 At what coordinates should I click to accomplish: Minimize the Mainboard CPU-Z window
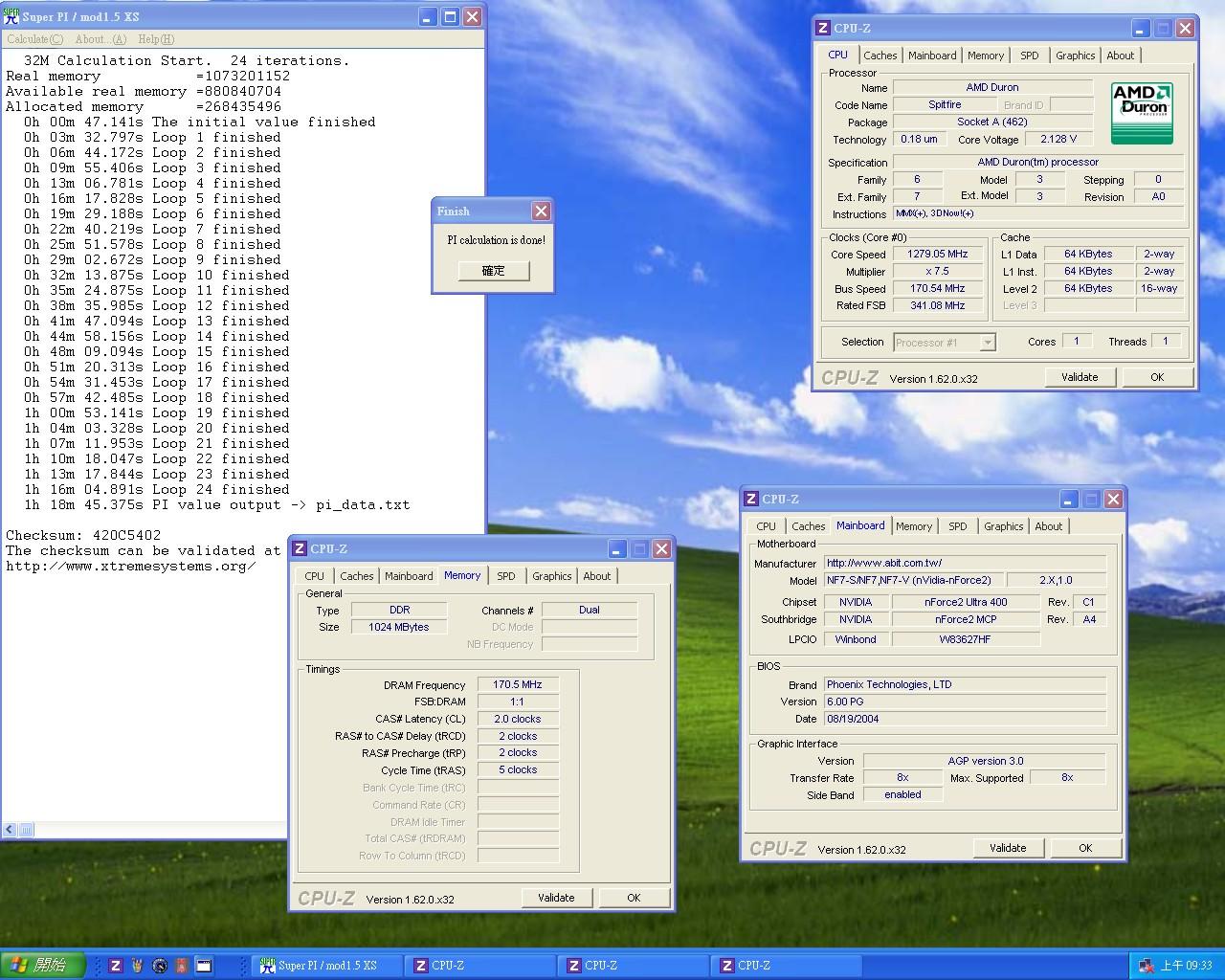click(x=1069, y=500)
